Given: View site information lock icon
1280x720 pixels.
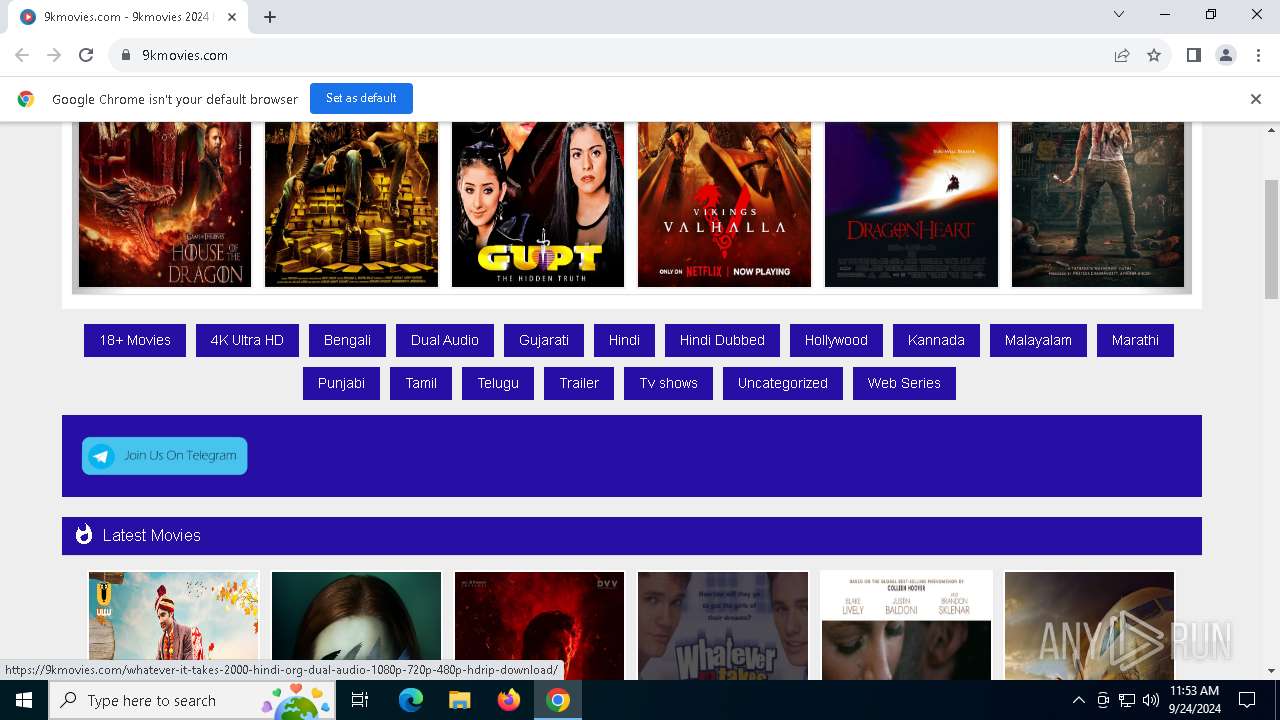Looking at the screenshot, I should click(126, 55).
